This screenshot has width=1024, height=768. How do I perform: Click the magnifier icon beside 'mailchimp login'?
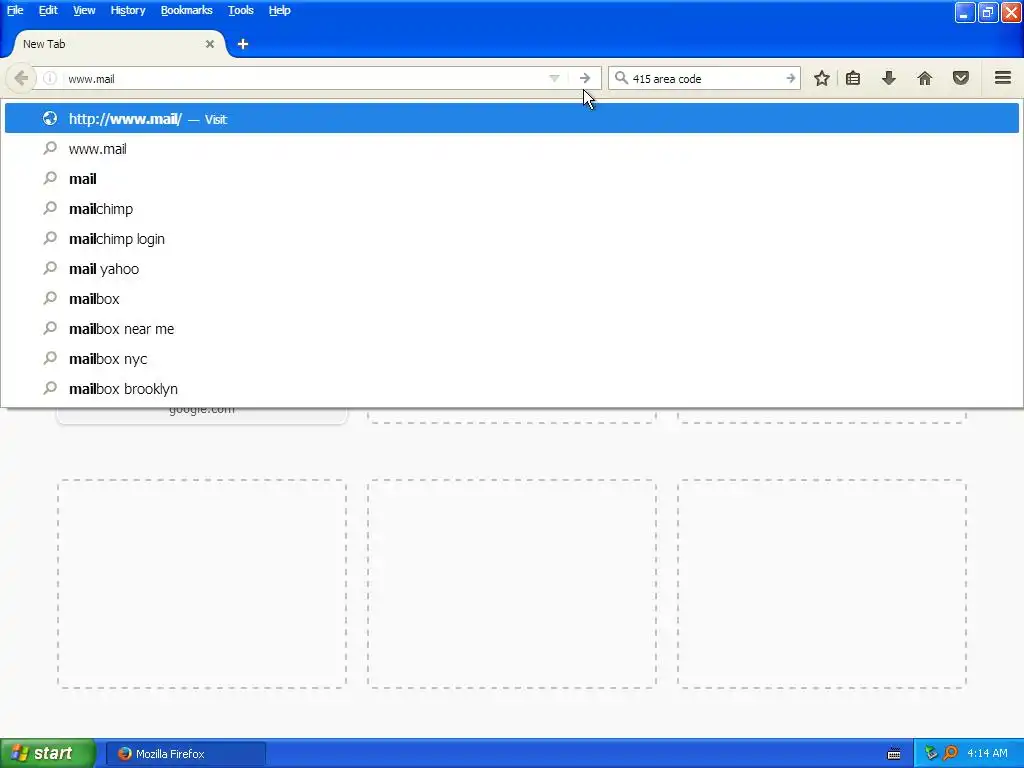click(x=50, y=238)
